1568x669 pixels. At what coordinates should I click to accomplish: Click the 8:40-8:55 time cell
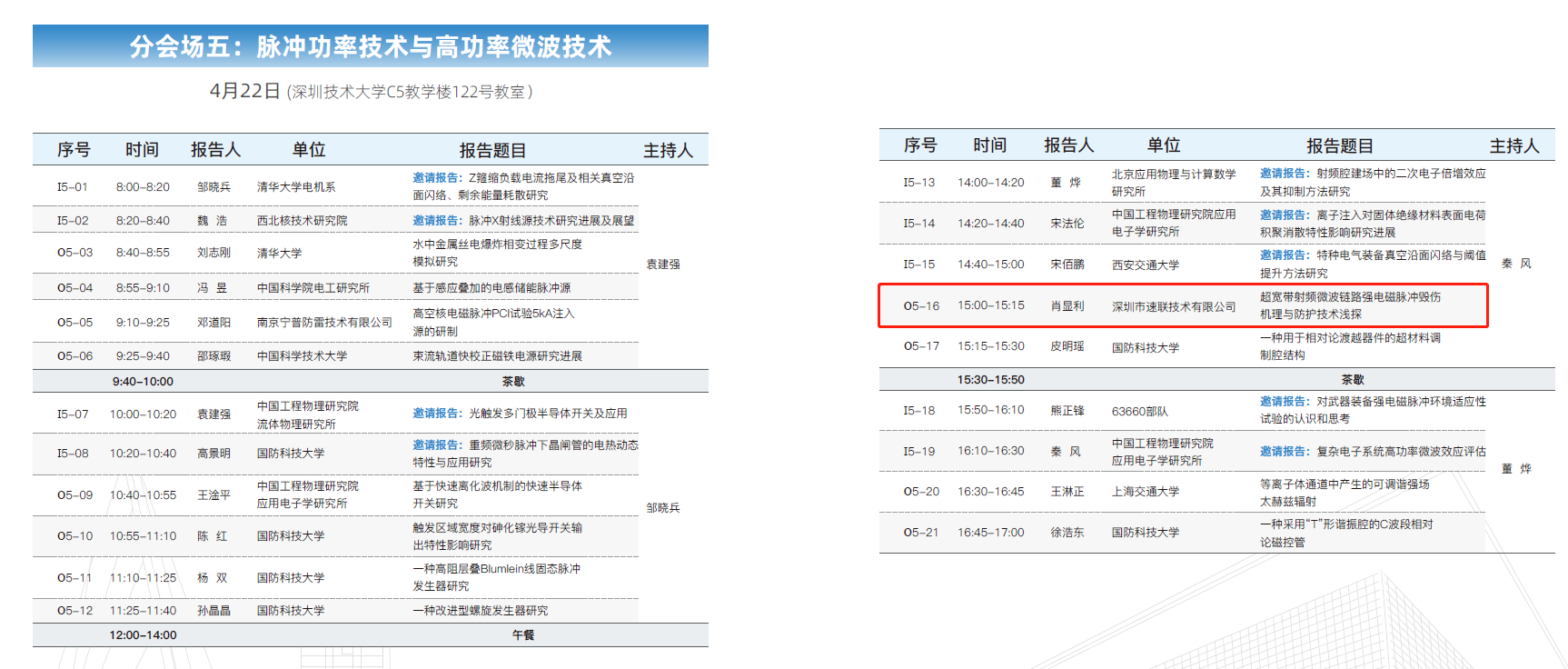coord(143,253)
